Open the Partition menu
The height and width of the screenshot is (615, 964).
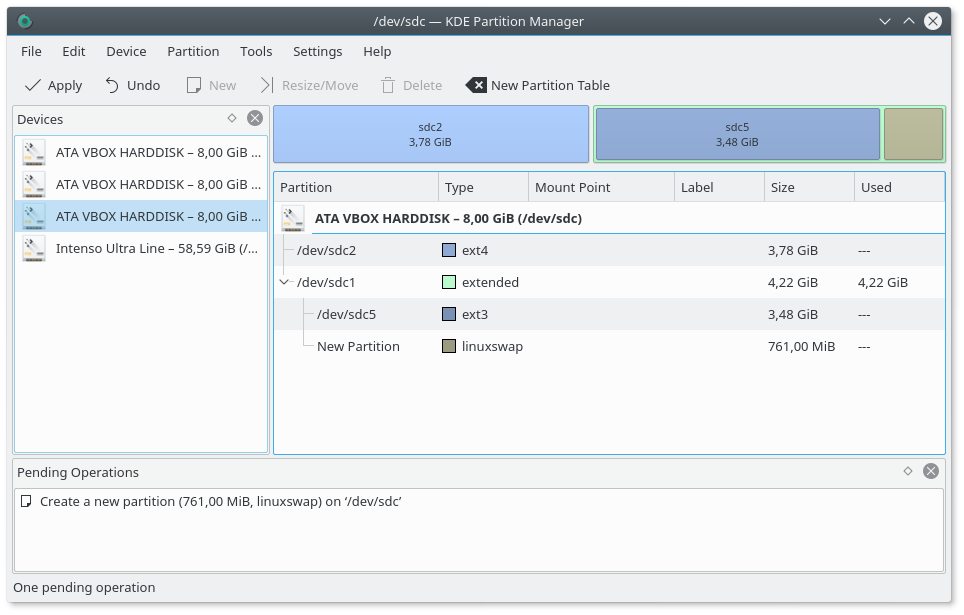tap(193, 51)
